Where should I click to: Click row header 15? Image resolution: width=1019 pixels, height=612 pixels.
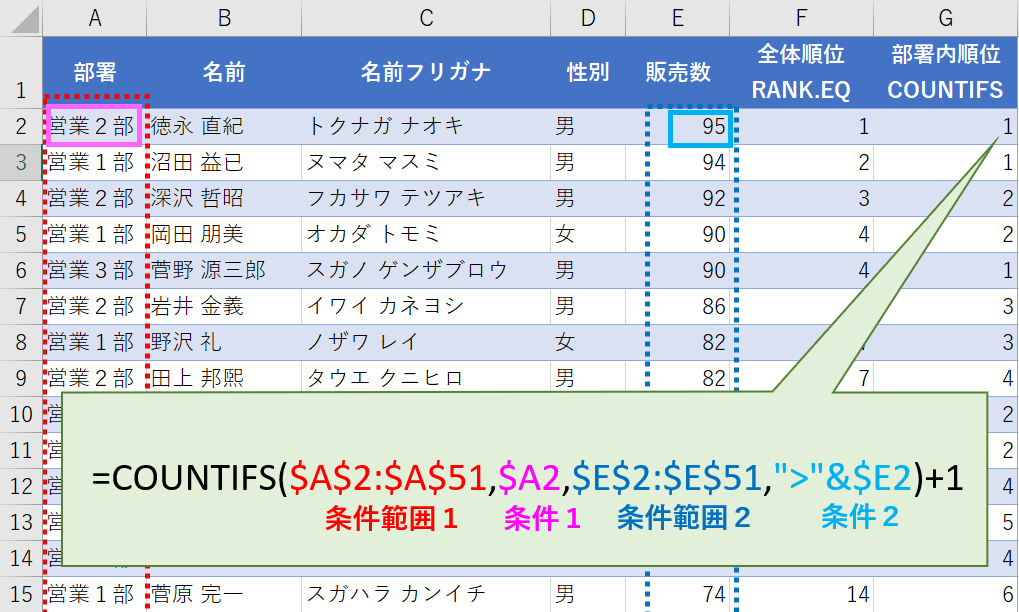[19, 591]
